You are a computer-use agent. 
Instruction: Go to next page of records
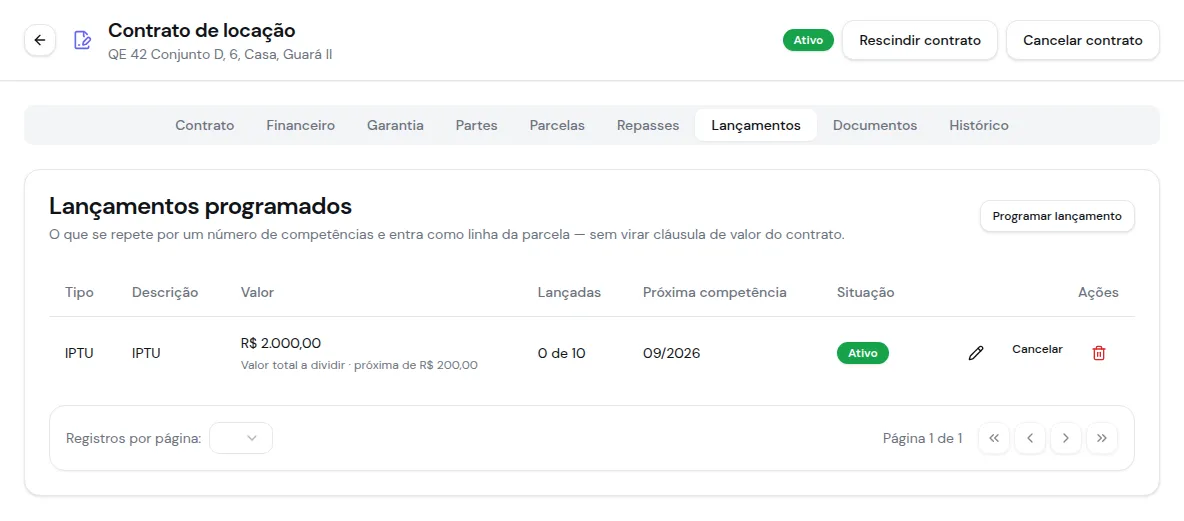tap(1065, 438)
